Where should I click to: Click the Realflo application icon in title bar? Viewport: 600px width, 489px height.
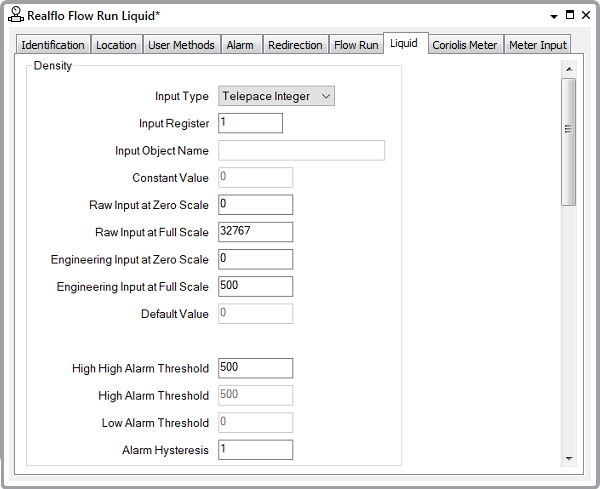point(16,16)
